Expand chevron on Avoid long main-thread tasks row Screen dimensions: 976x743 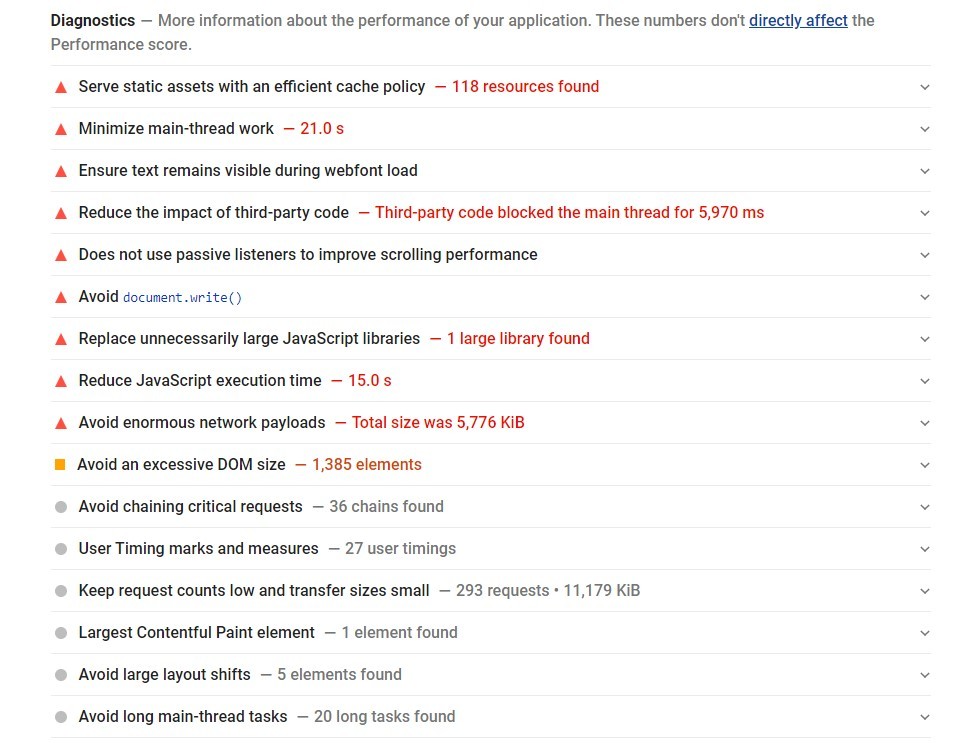tap(925, 717)
